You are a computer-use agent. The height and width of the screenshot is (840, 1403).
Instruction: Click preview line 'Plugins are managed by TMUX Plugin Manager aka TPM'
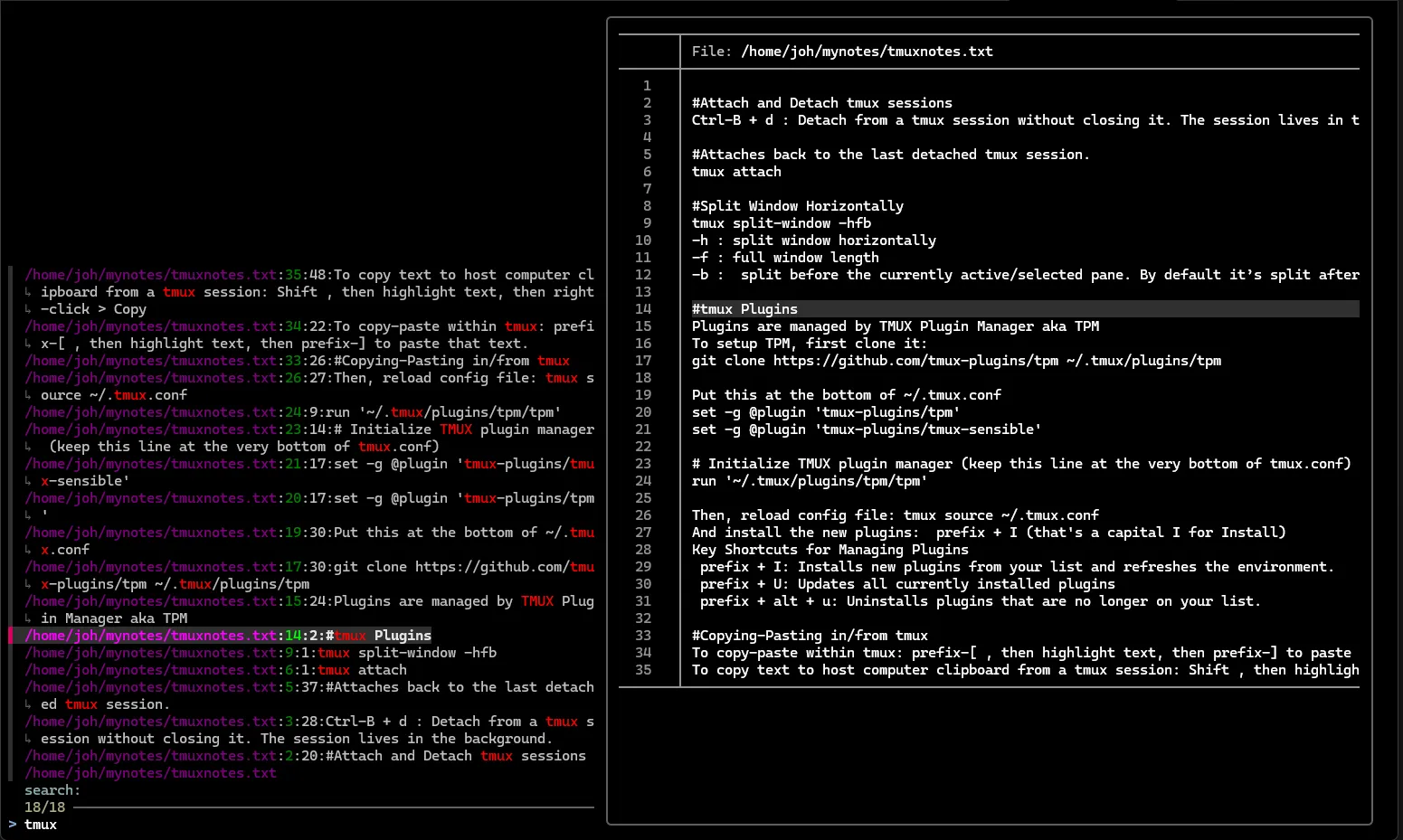pos(896,326)
